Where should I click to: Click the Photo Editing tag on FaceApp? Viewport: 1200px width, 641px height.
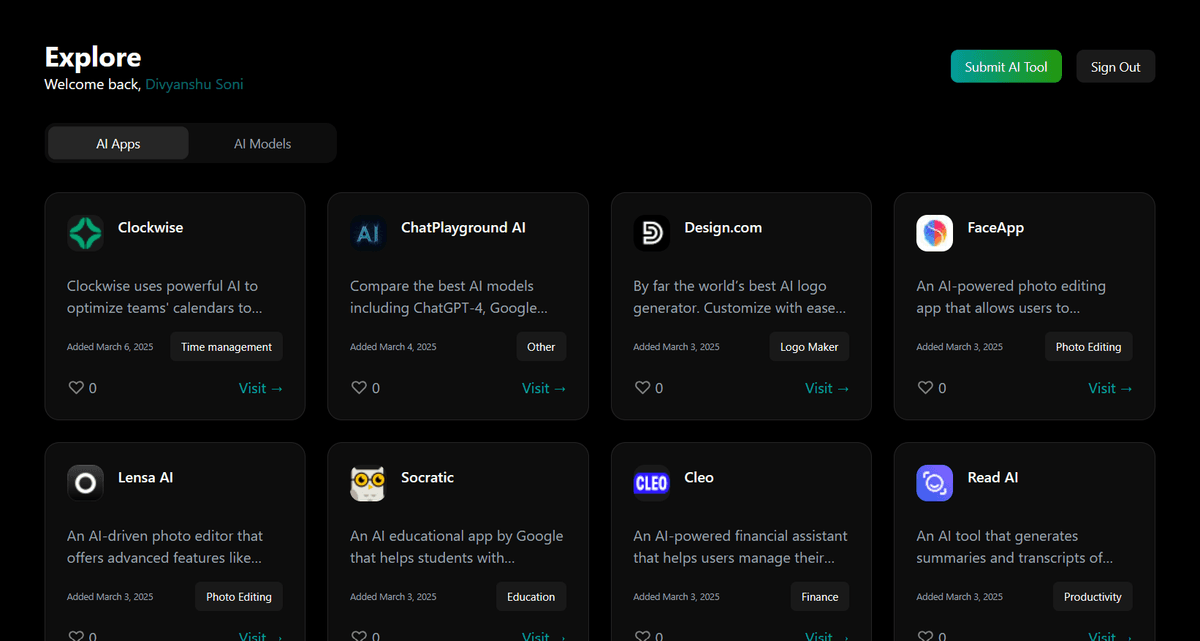(1088, 347)
